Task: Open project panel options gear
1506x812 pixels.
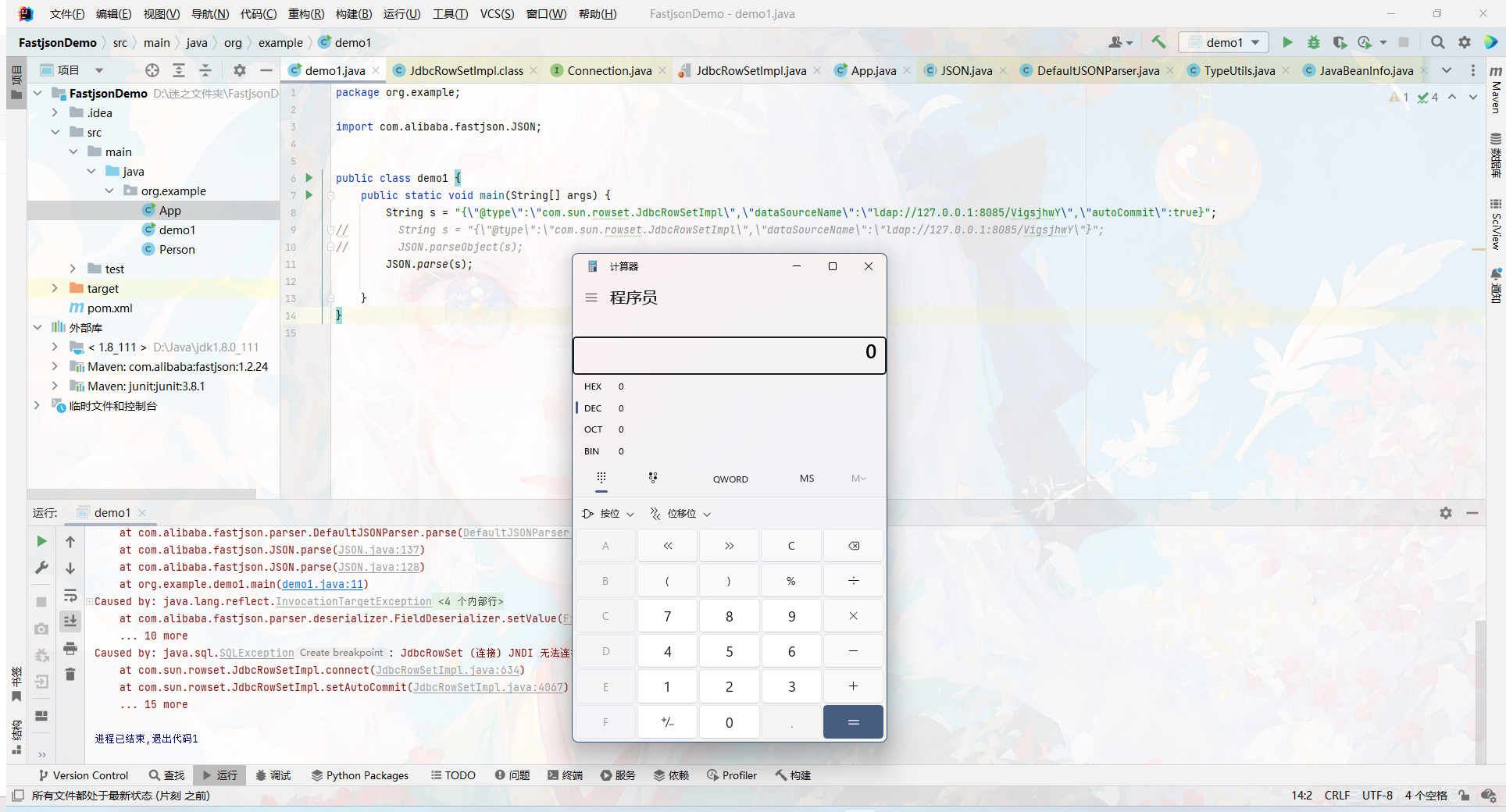Action: coord(240,70)
